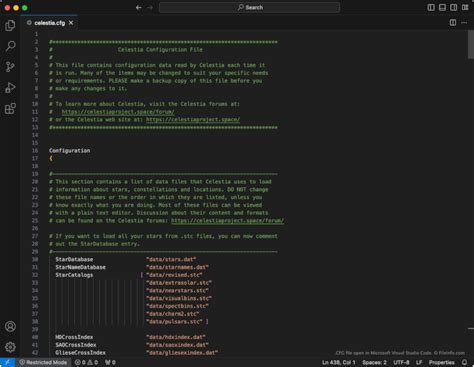Click the macOS green zoom window button
Viewport: 474px width, 367px height.
coord(25,7)
